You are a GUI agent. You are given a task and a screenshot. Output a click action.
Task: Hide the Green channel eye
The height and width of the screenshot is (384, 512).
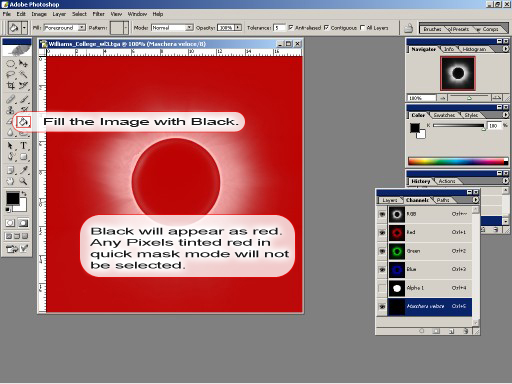click(382, 251)
